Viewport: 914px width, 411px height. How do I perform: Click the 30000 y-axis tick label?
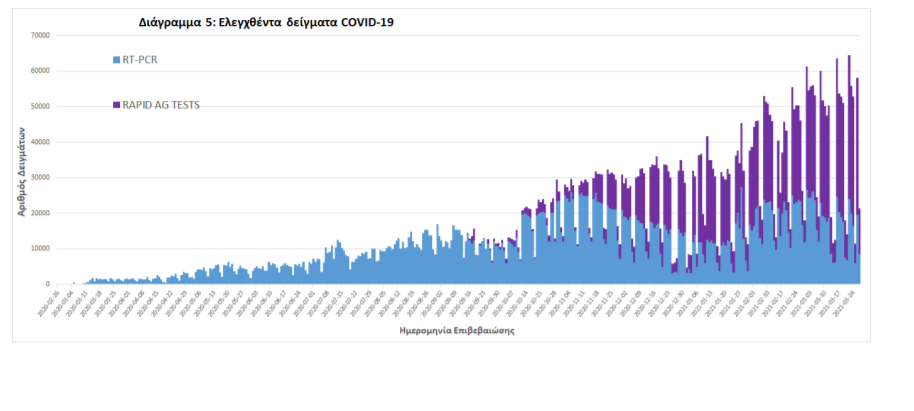(x=40, y=178)
